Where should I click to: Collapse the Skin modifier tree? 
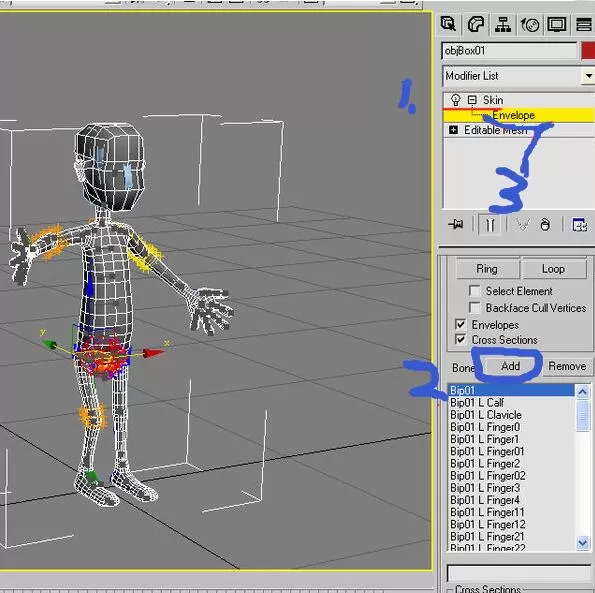pyautogui.click(x=472, y=100)
